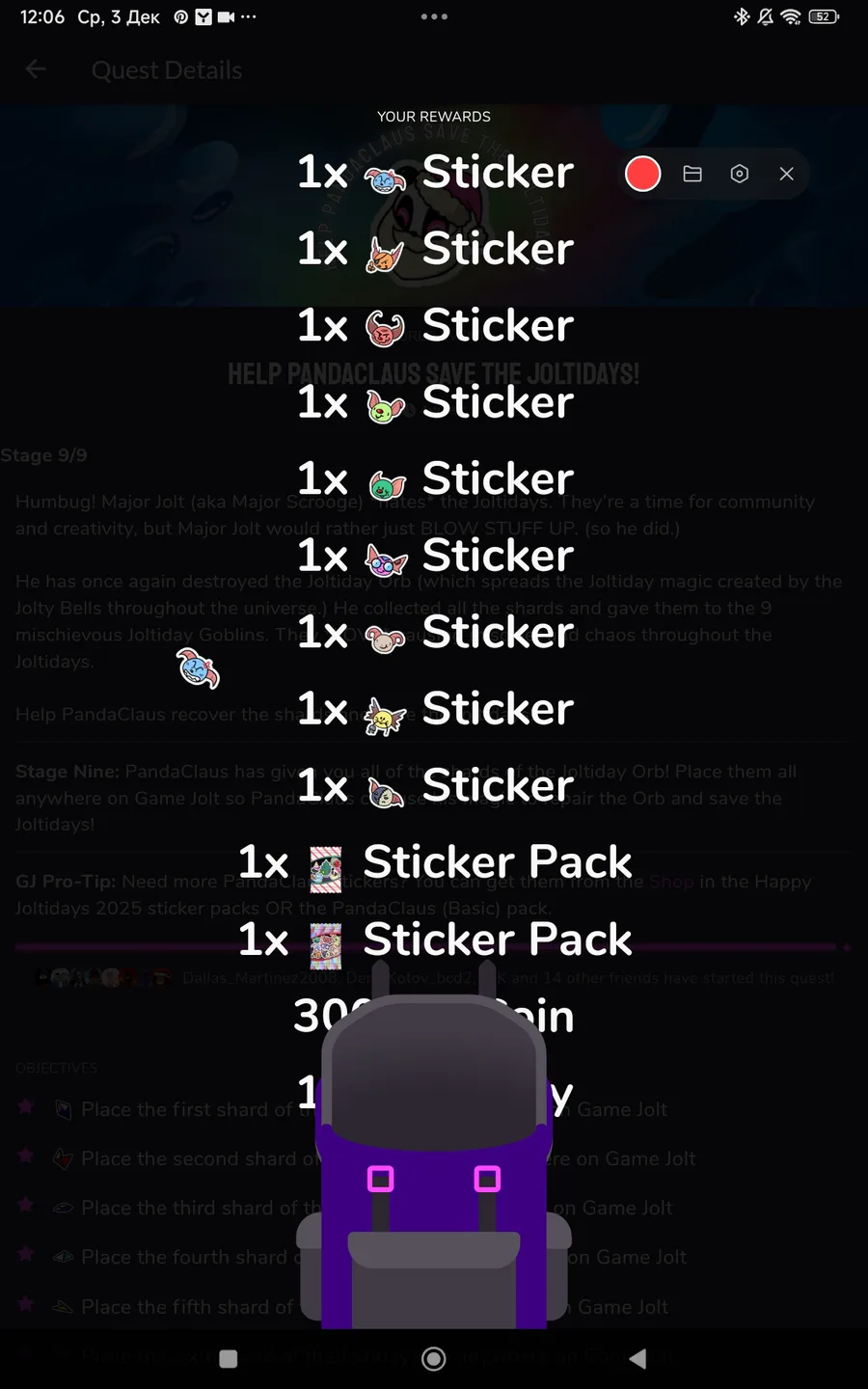Go back using the Quest Details arrow

[x=36, y=69]
